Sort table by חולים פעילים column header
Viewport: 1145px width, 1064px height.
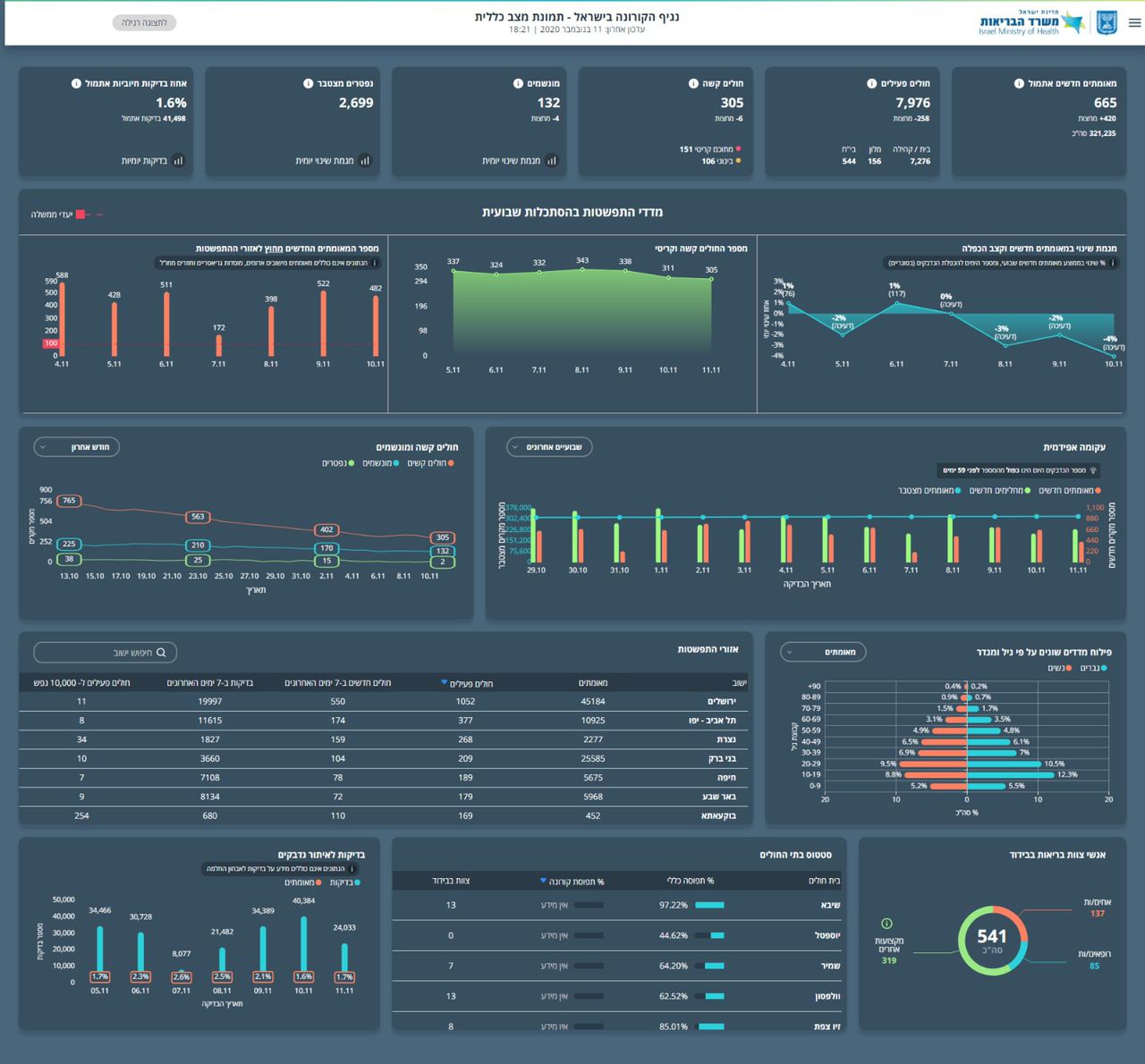coord(468,683)
